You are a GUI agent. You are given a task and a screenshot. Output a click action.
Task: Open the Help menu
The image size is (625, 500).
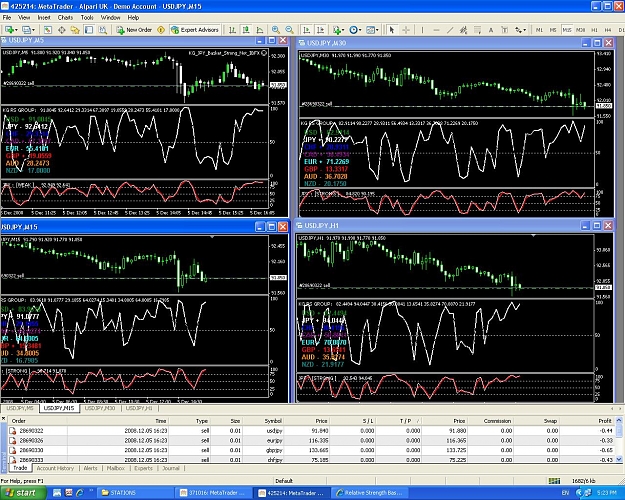click(x=133, y=18)
